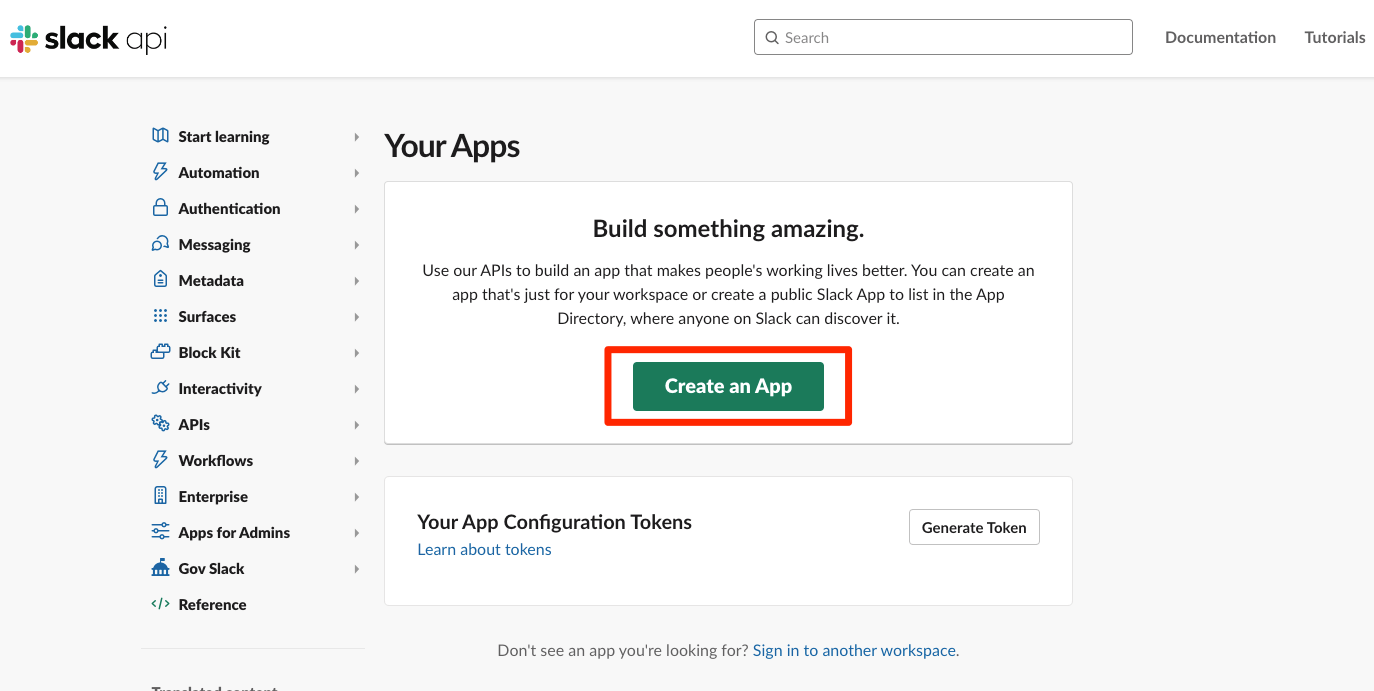Screen dimensions: 1374x691
Task: Click the Generate Token button
Action: pyautogui.click(x=973, y=527)
